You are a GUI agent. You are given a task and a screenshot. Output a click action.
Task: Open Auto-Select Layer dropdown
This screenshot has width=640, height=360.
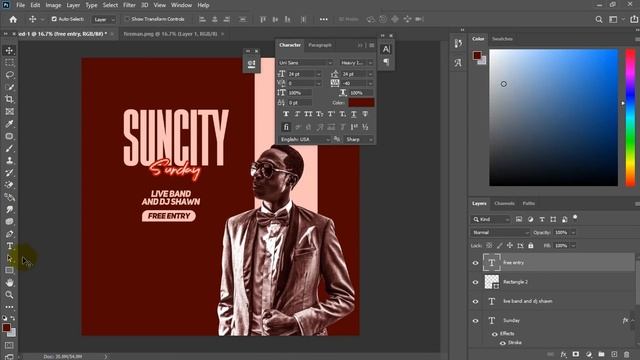104,20
